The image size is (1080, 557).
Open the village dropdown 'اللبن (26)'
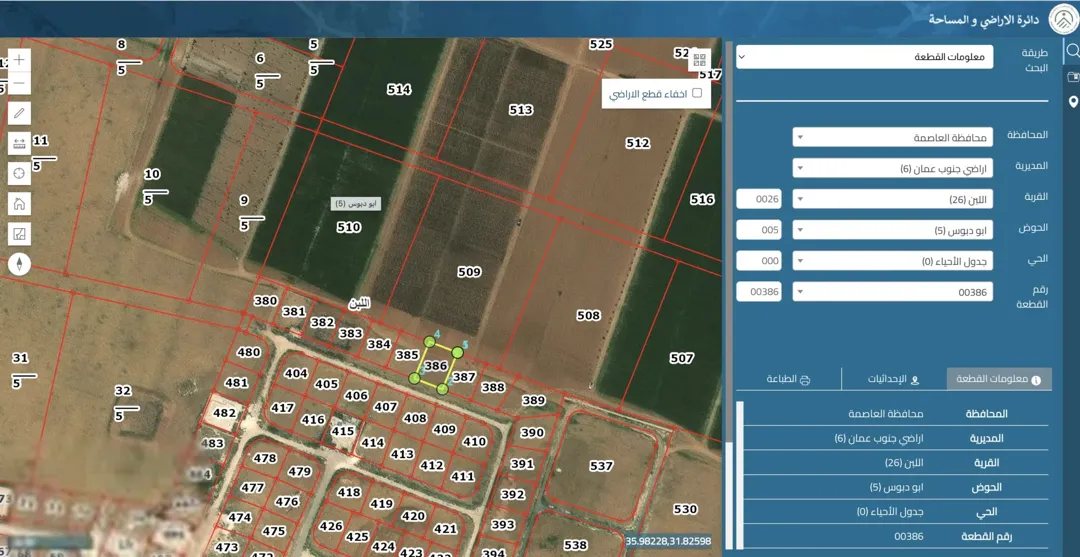click(x=893, y=199)
